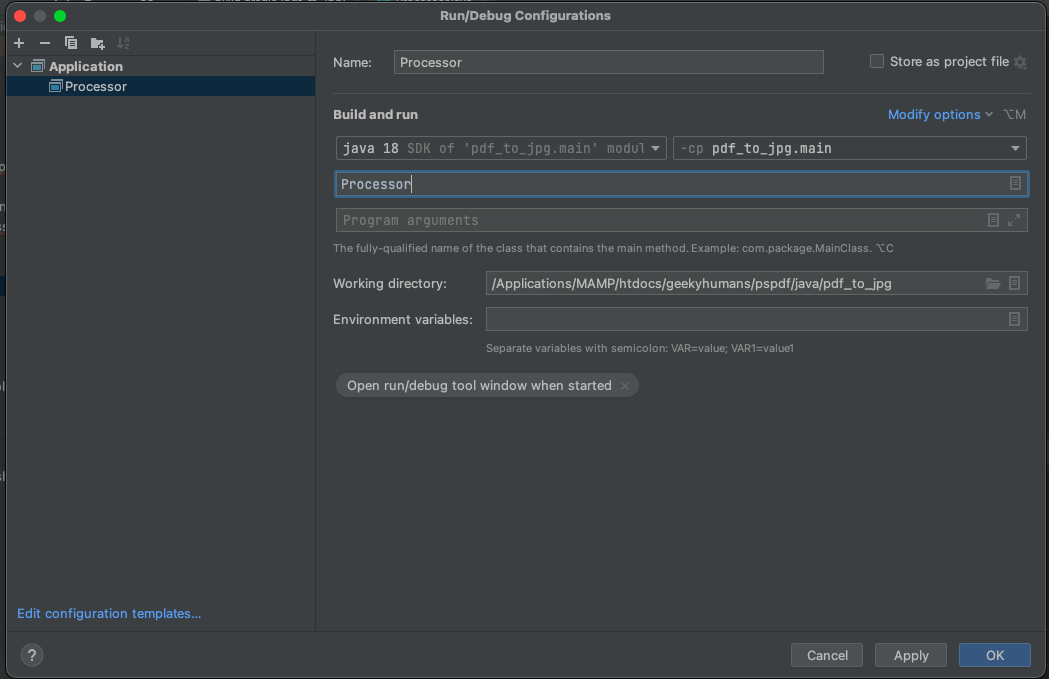The image size is (1049, 679).
Task: Open macros list for main class field
Action: (x=1014, y=183)
